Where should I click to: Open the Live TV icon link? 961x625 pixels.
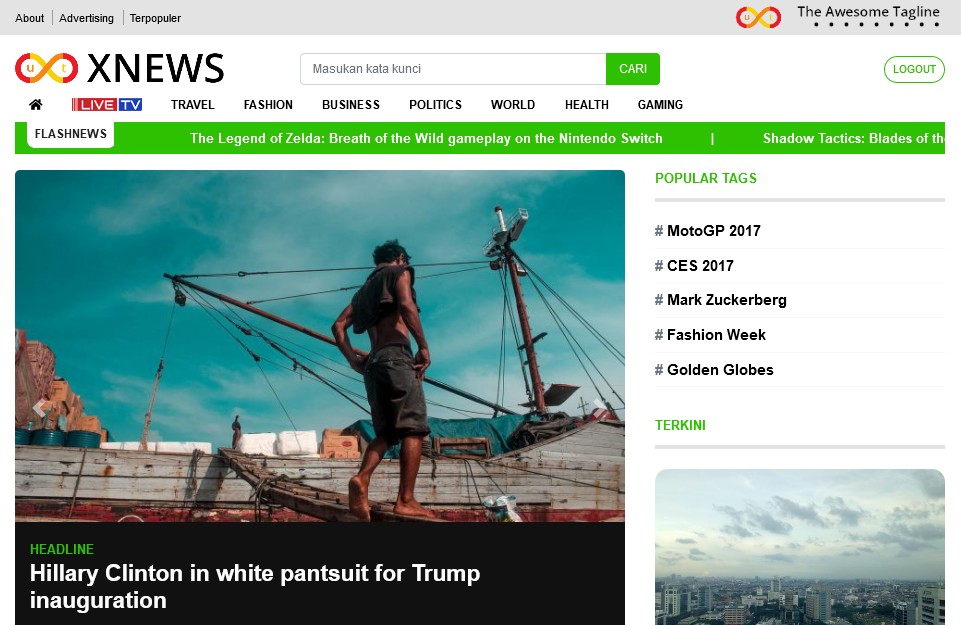(x=107, y=105)
